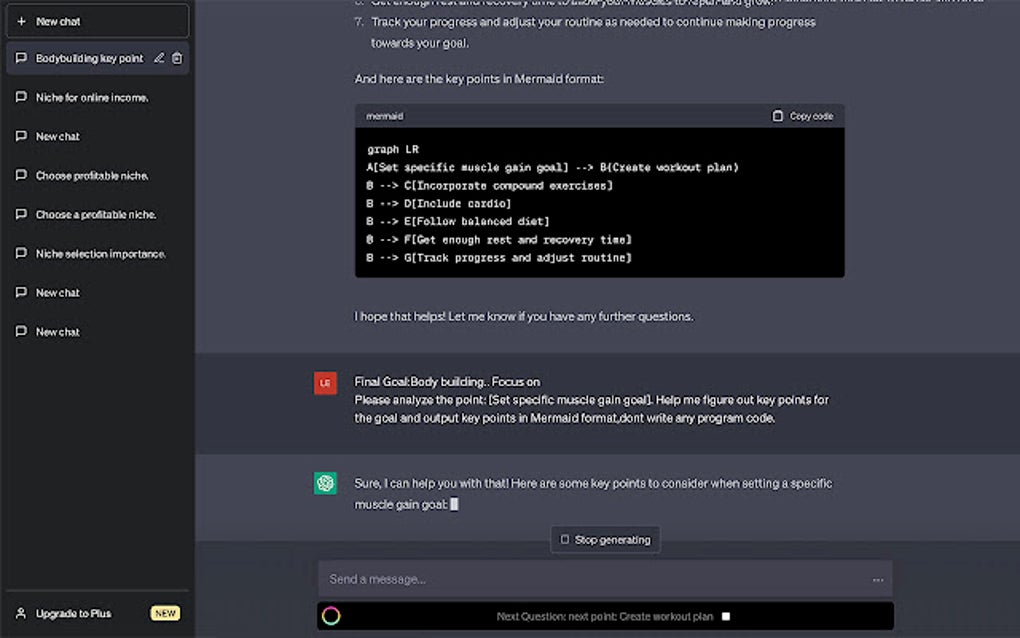This screenshot has width=1020, height=638.
Task: Click the Copy code clipboard icon
Action: (x=778, y=116)
